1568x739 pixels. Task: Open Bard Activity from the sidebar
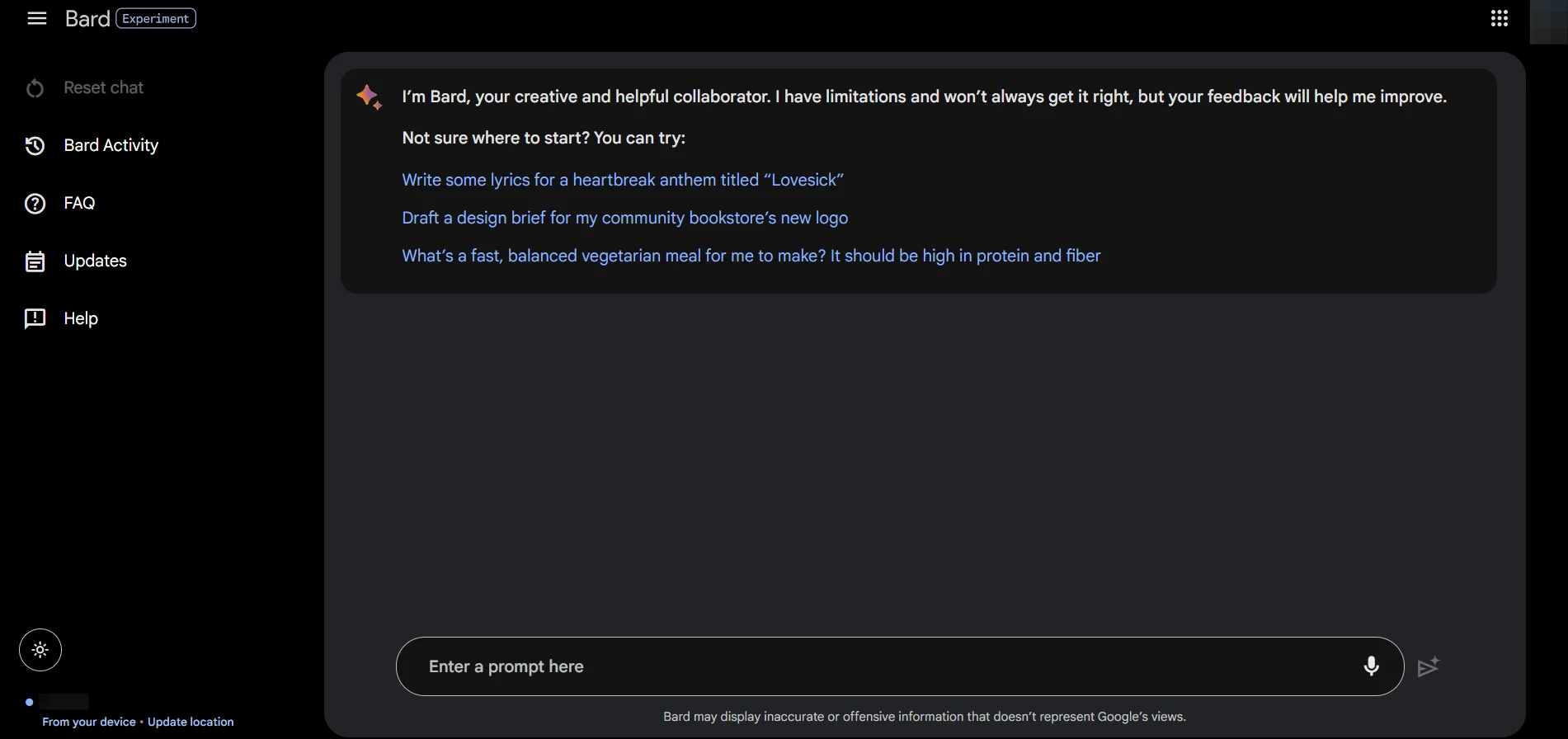pos(111,146)
